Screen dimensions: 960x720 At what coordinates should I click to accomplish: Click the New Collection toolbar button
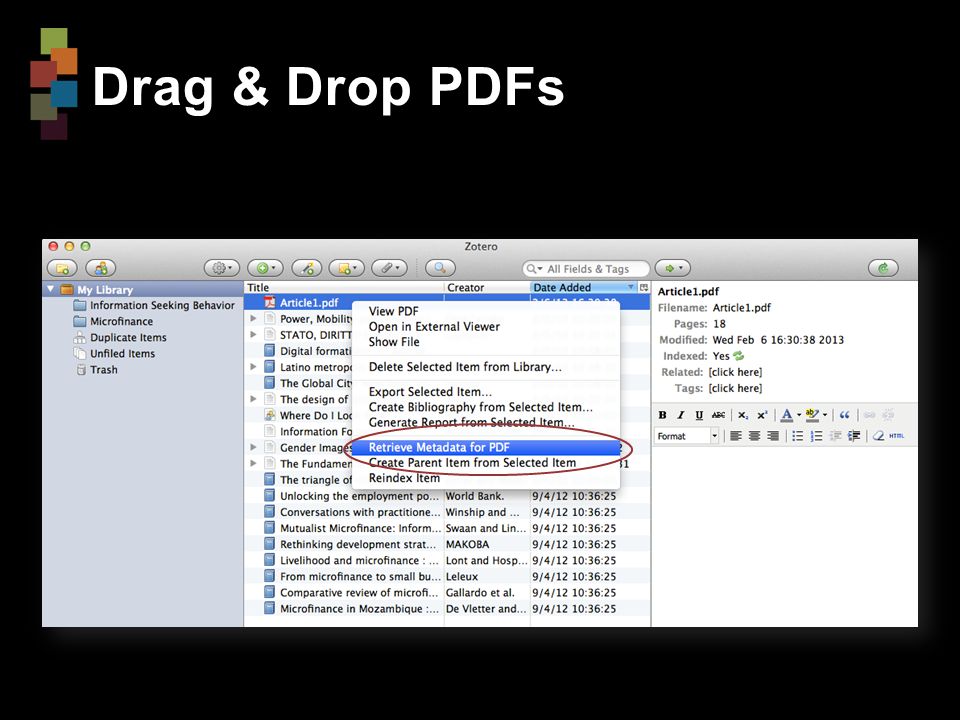tap(62, 268)
